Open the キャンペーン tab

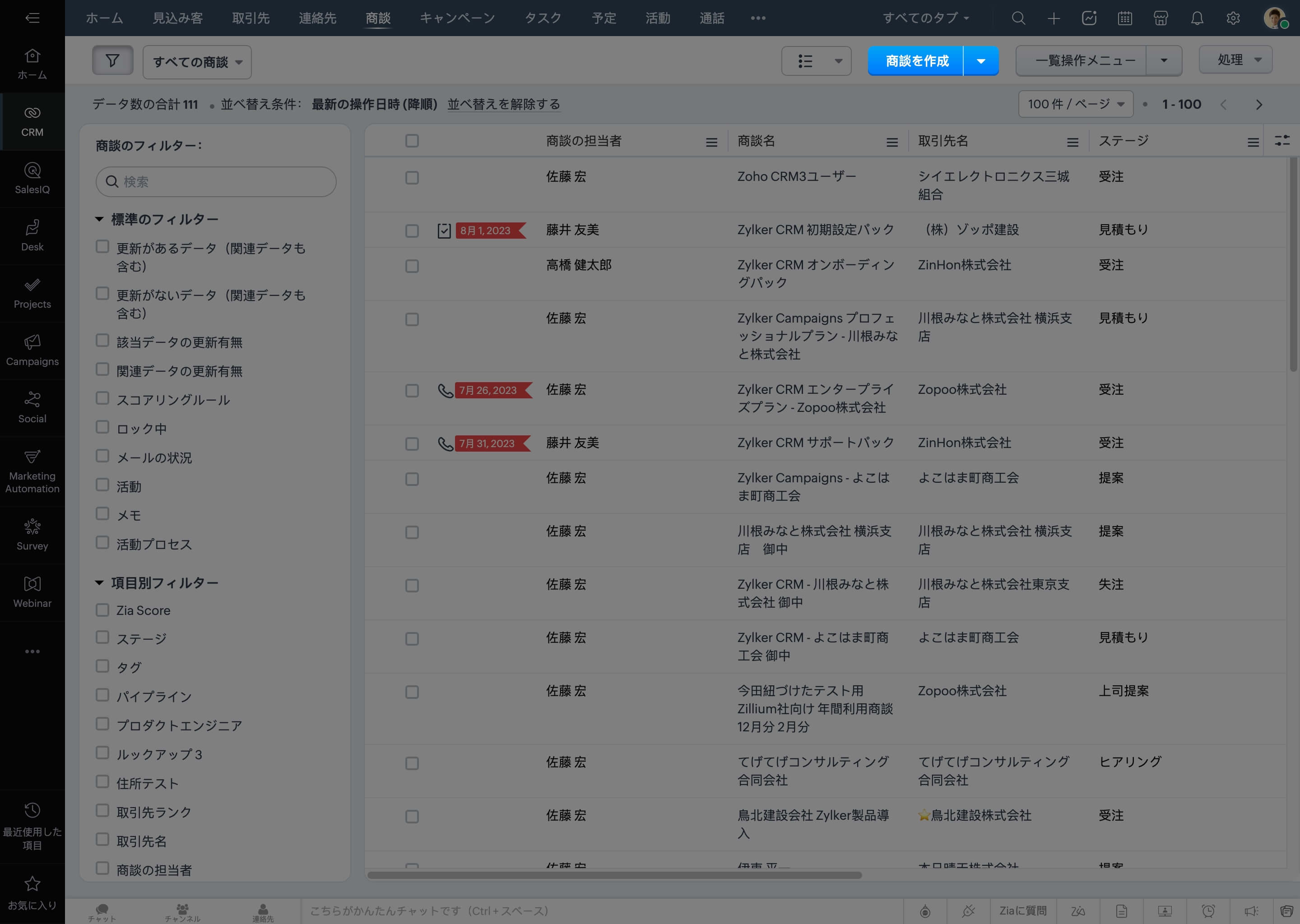pyautogui.click(x=457, y=18)
